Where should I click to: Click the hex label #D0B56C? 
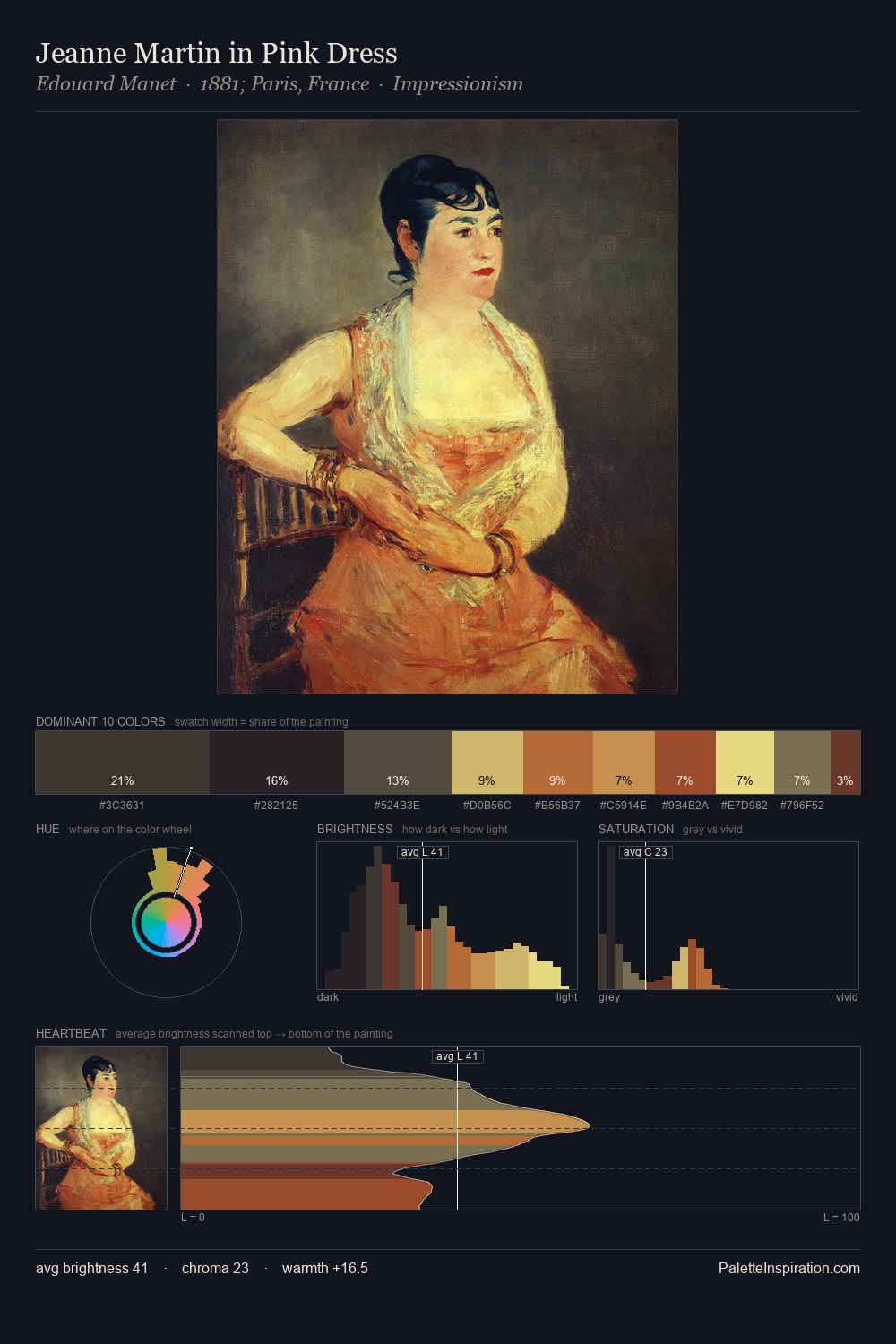487,806
